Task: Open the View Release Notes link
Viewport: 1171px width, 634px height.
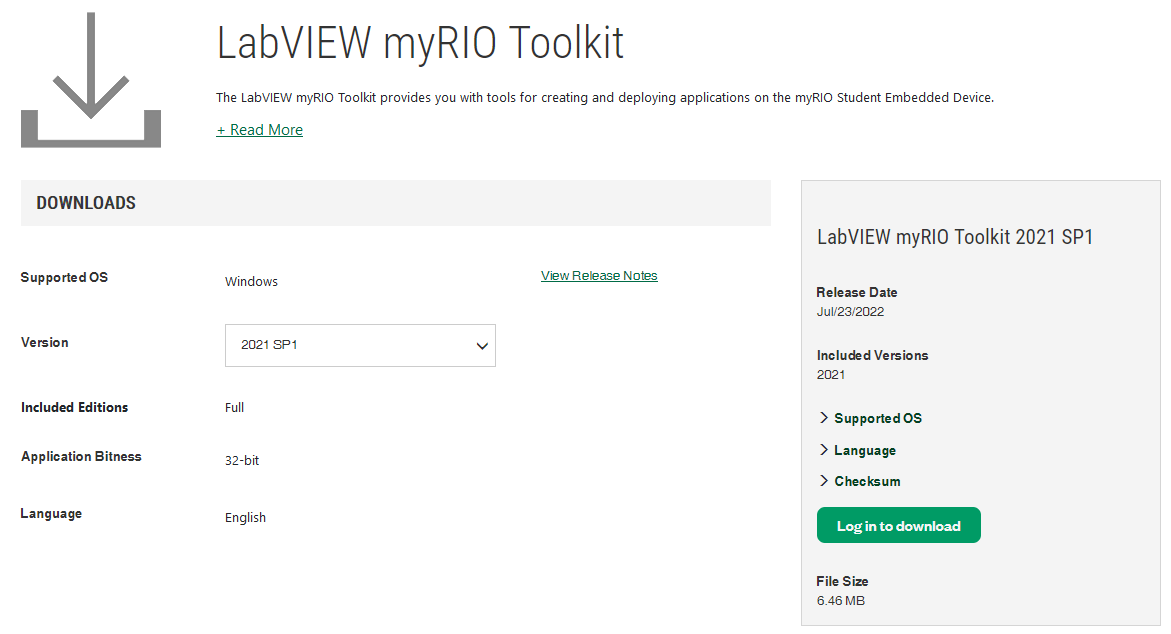Action: point(599,276)
